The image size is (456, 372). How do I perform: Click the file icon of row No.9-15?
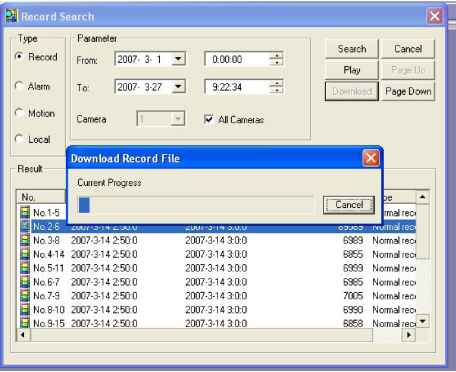25,323
